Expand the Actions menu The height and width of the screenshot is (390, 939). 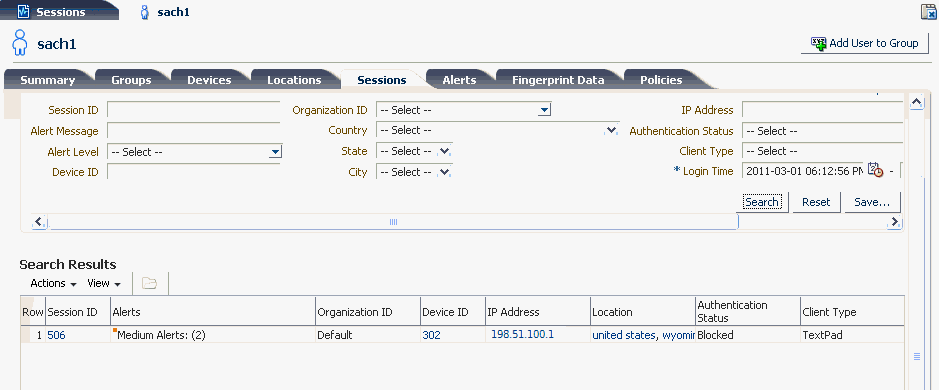53,283
